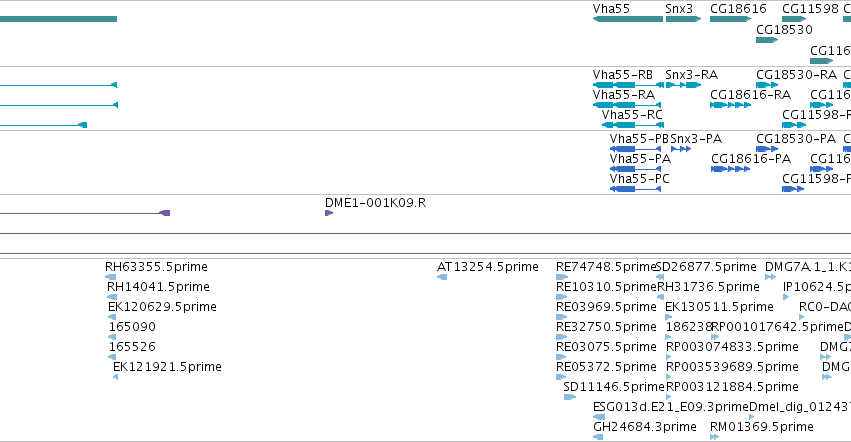
Task: Click the RM01369.5prime EST label
Action: tap(761, 427)
